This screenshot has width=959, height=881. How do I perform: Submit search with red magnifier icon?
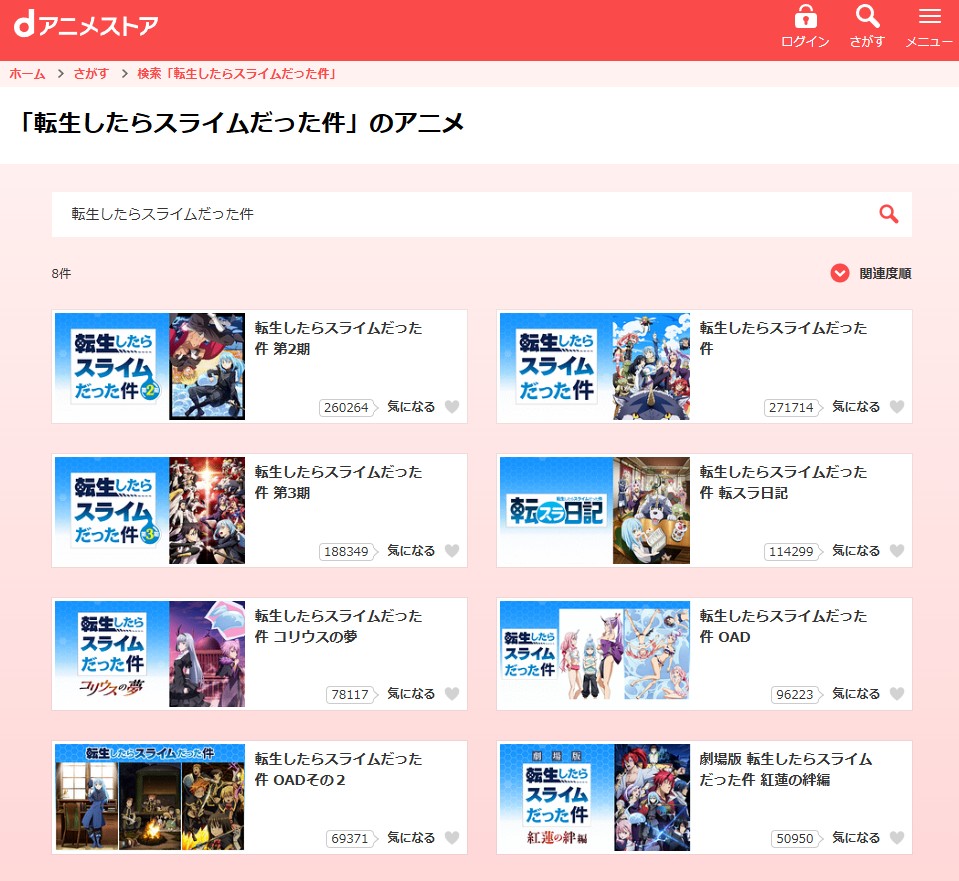(888, 214)
